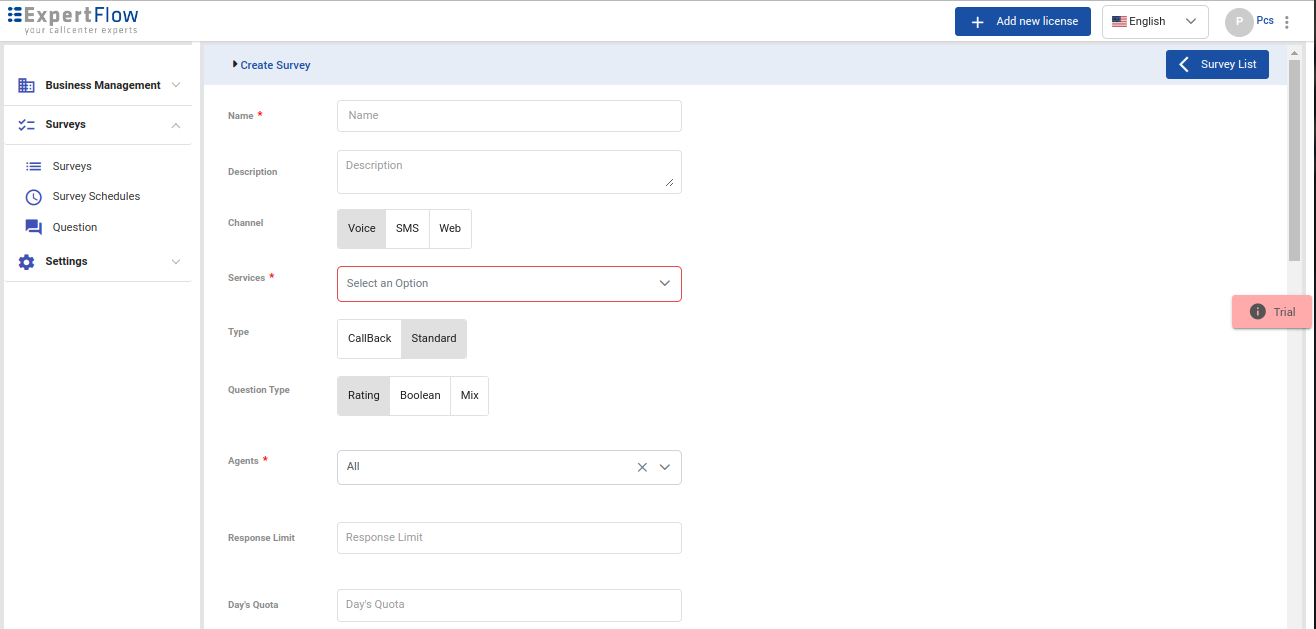Viewport: 1316px width, 629px height.
Task: Return using the Survey List button
Action: click(x=1217, y=64)
